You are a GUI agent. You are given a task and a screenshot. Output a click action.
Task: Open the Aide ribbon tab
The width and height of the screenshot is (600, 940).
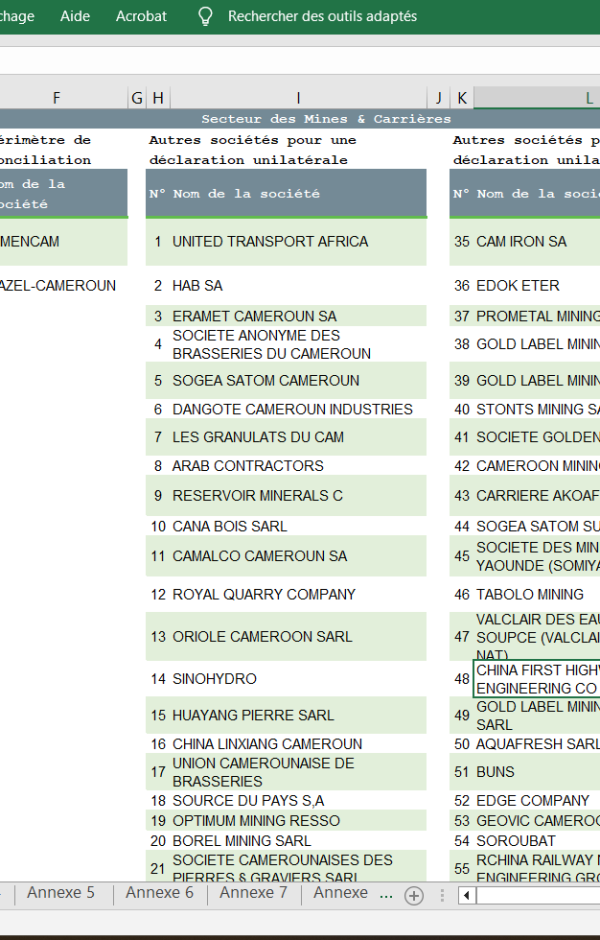(x=75, y=16)
